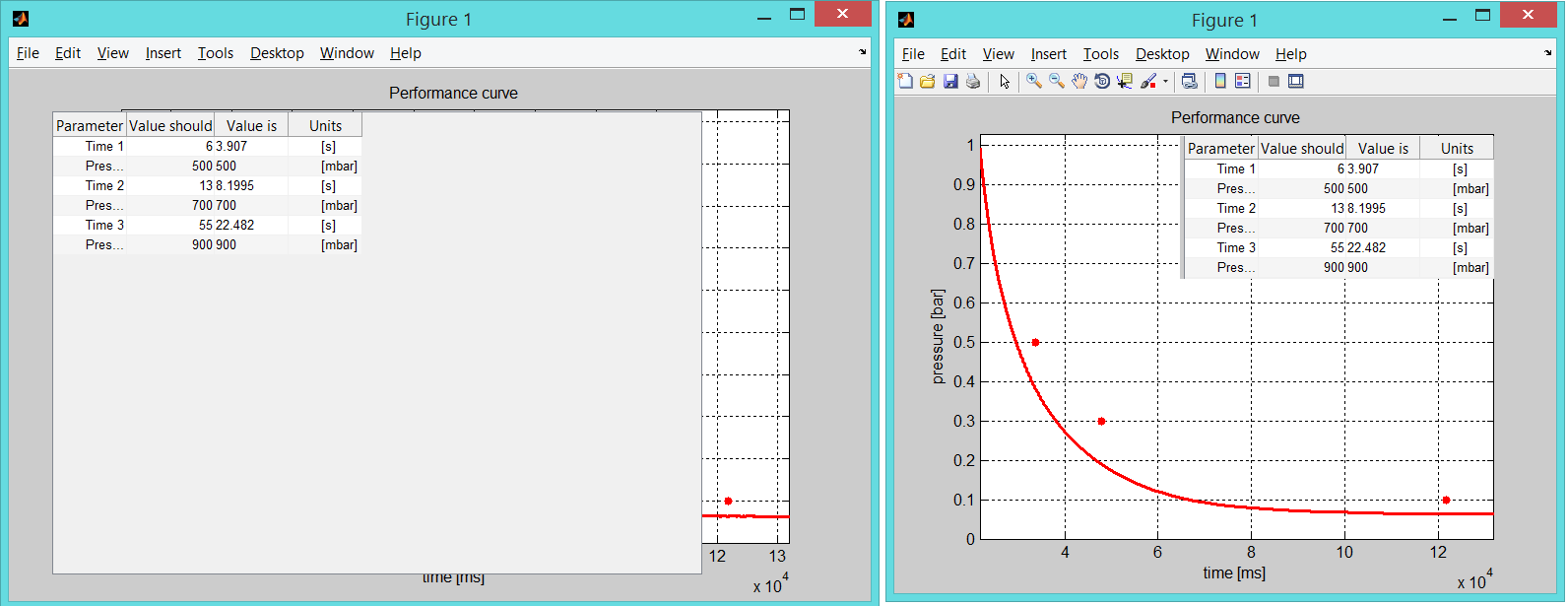This screenshot has width=1568, height=606.
Task: Open the Brush tool color dropdown arrow
Action: (1165, 82)
